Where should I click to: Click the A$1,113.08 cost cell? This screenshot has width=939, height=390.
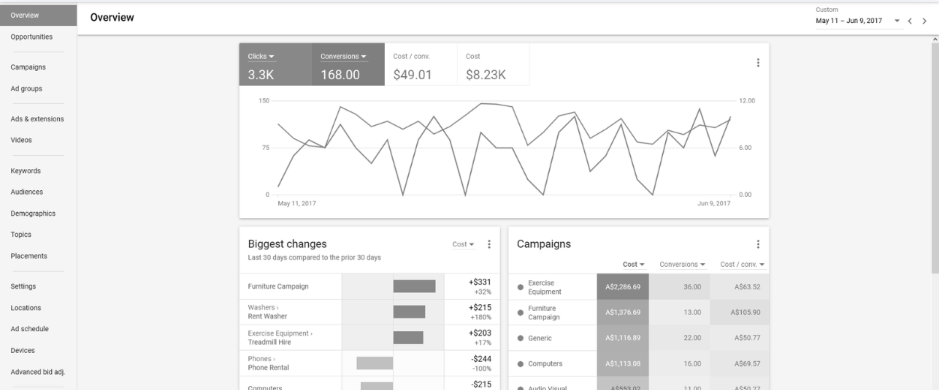tap(623, 364)
